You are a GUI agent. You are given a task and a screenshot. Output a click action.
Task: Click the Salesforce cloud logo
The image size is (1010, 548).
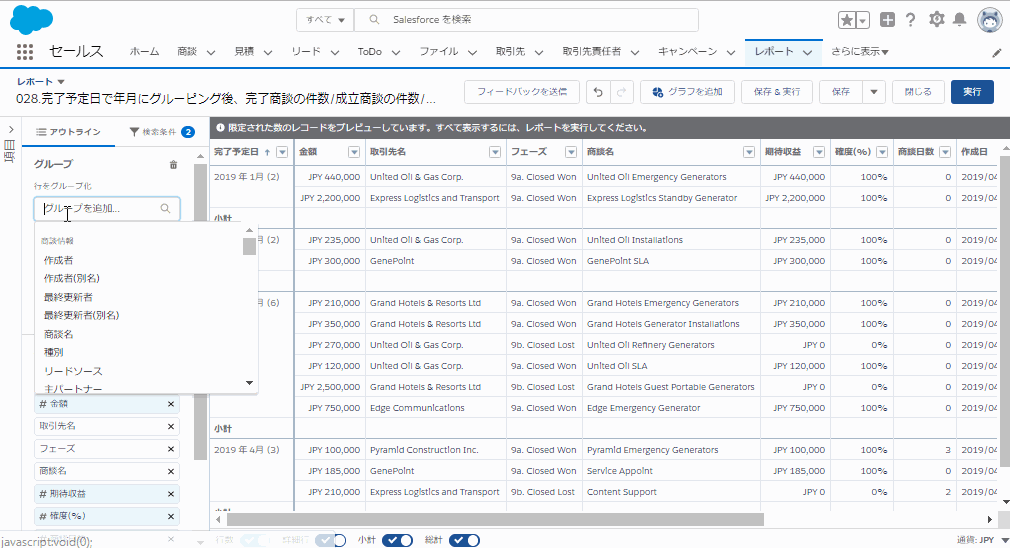(31, 20)
